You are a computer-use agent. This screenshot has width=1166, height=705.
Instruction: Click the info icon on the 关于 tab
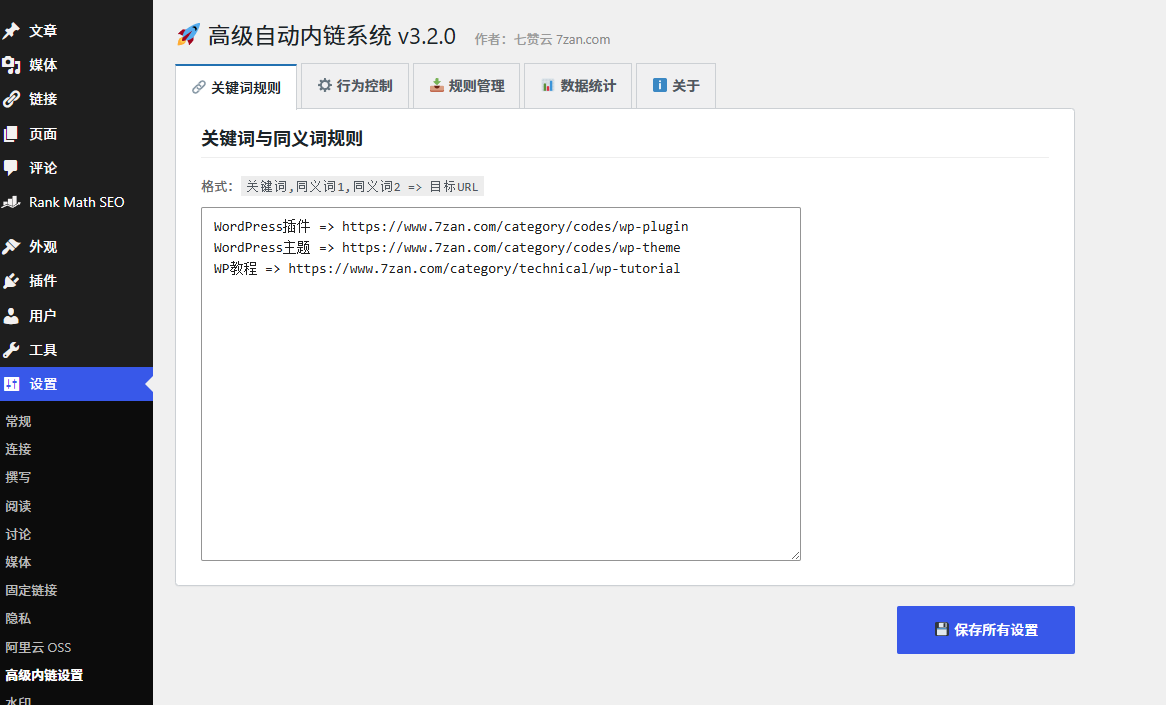(660, 85)
